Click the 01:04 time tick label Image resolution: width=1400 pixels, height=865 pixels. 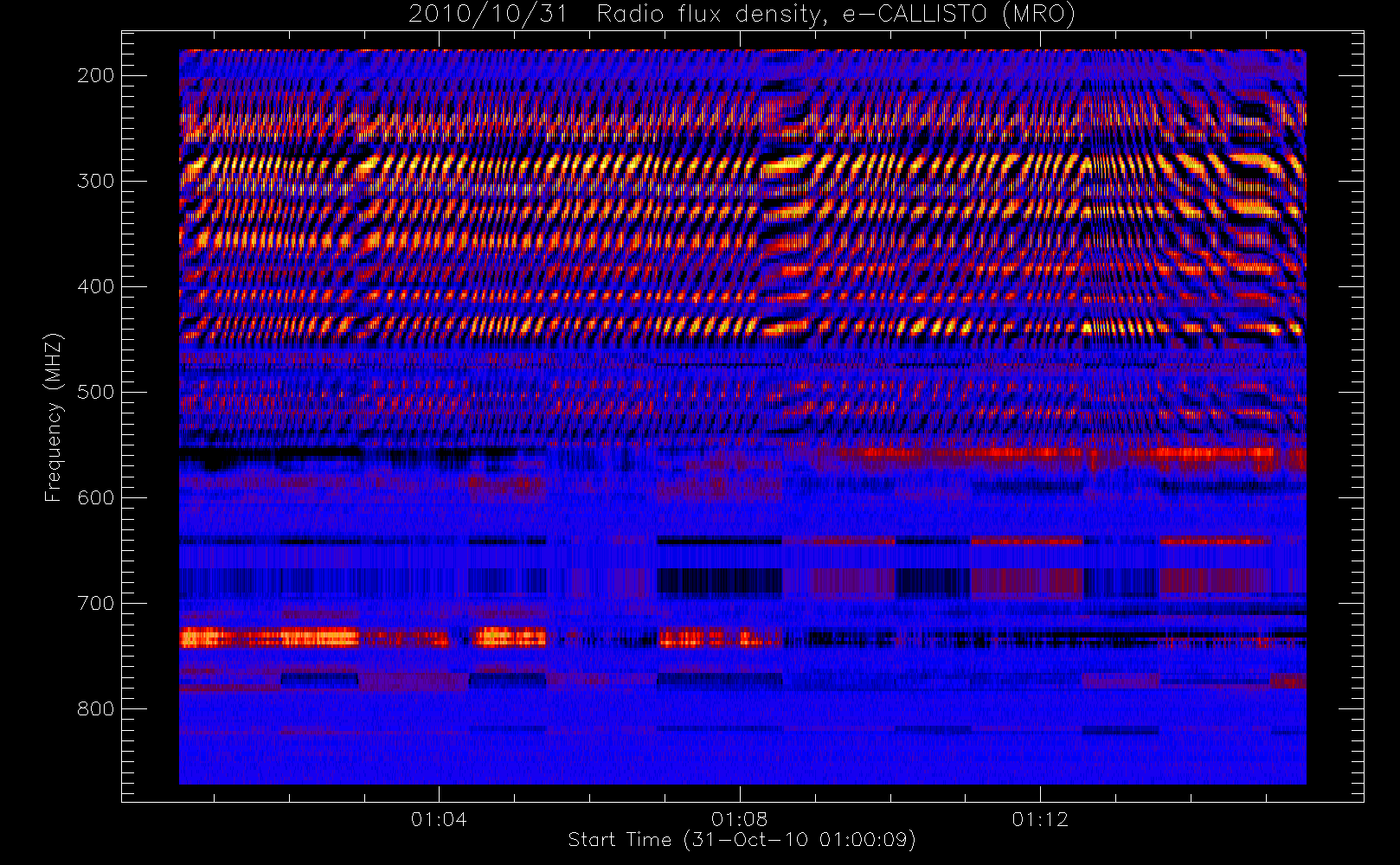[x=439, y=819]
